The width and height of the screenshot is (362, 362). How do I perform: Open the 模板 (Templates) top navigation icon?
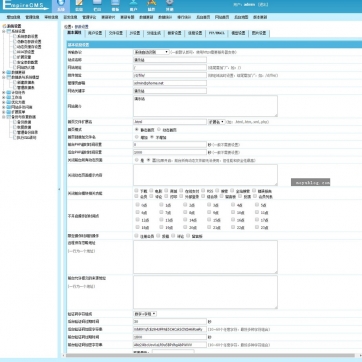[115, 6]
